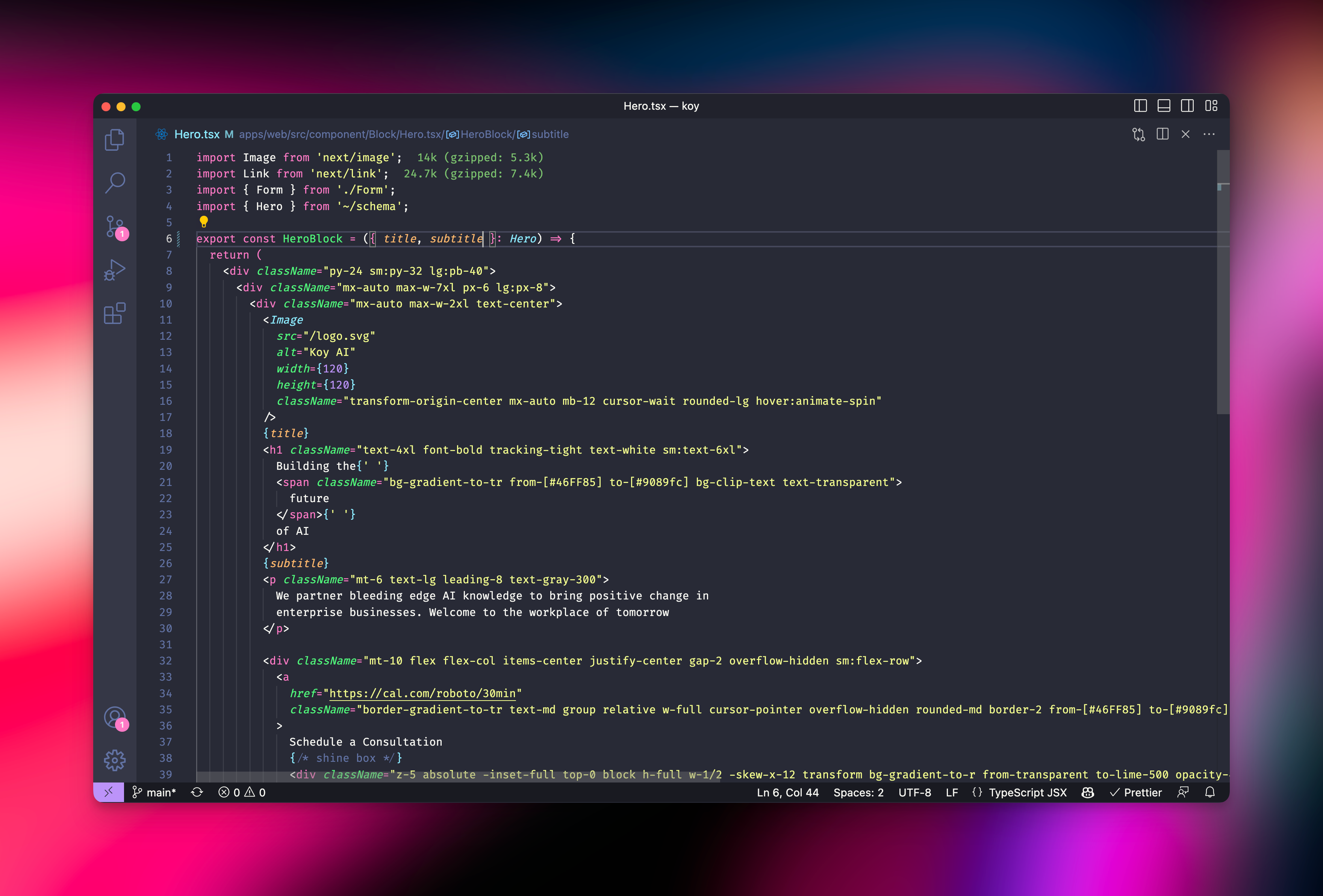Open the cal.com/roboto/30min link
The image size is (1323, 896).
422,693
